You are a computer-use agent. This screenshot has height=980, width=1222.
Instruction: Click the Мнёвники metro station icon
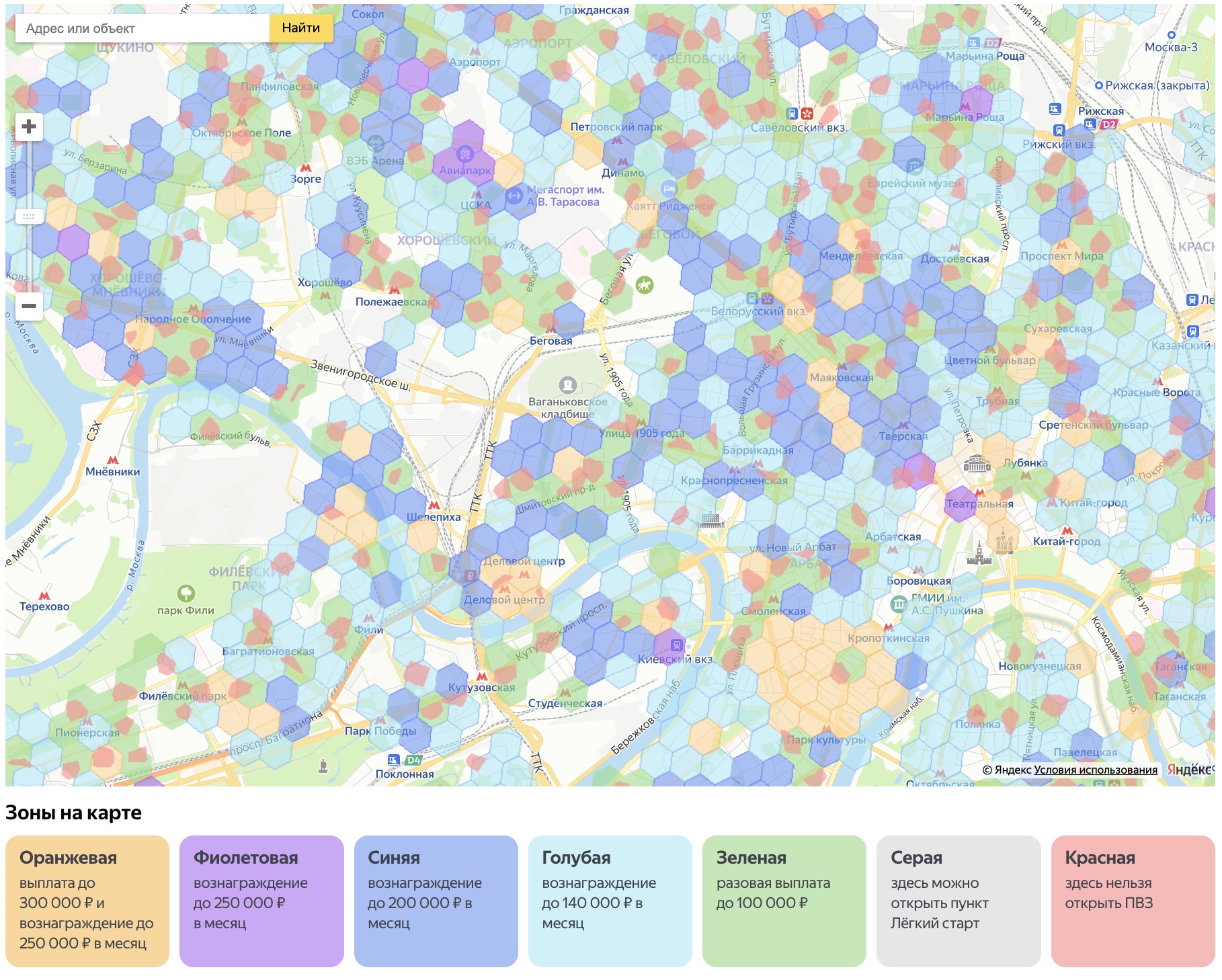point(113,460)
